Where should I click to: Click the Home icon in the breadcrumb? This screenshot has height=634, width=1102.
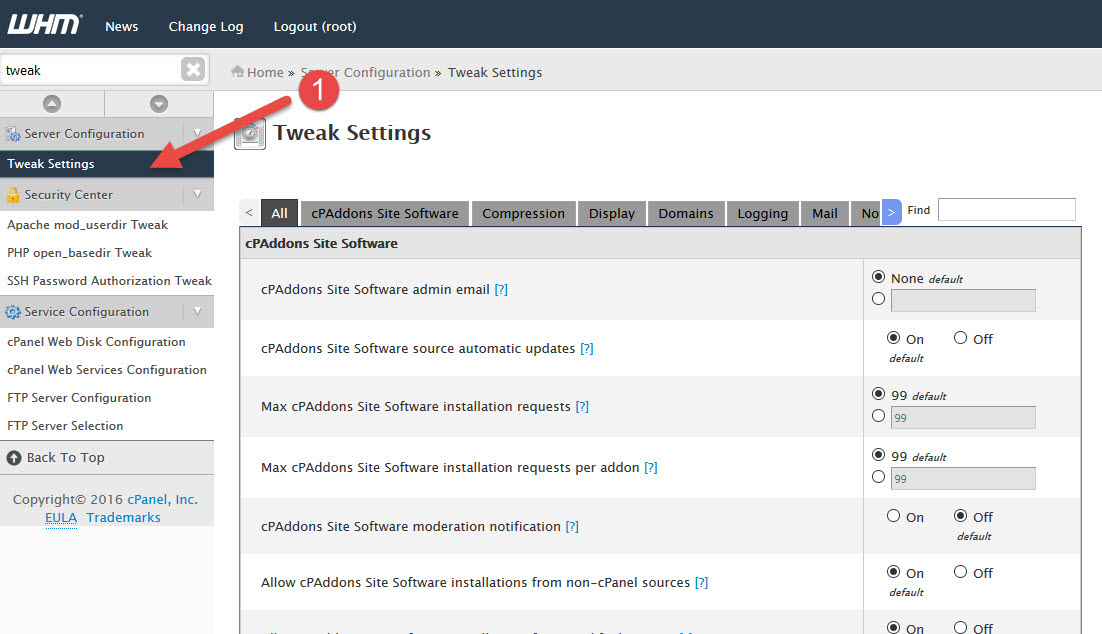[x=235, y=72]
